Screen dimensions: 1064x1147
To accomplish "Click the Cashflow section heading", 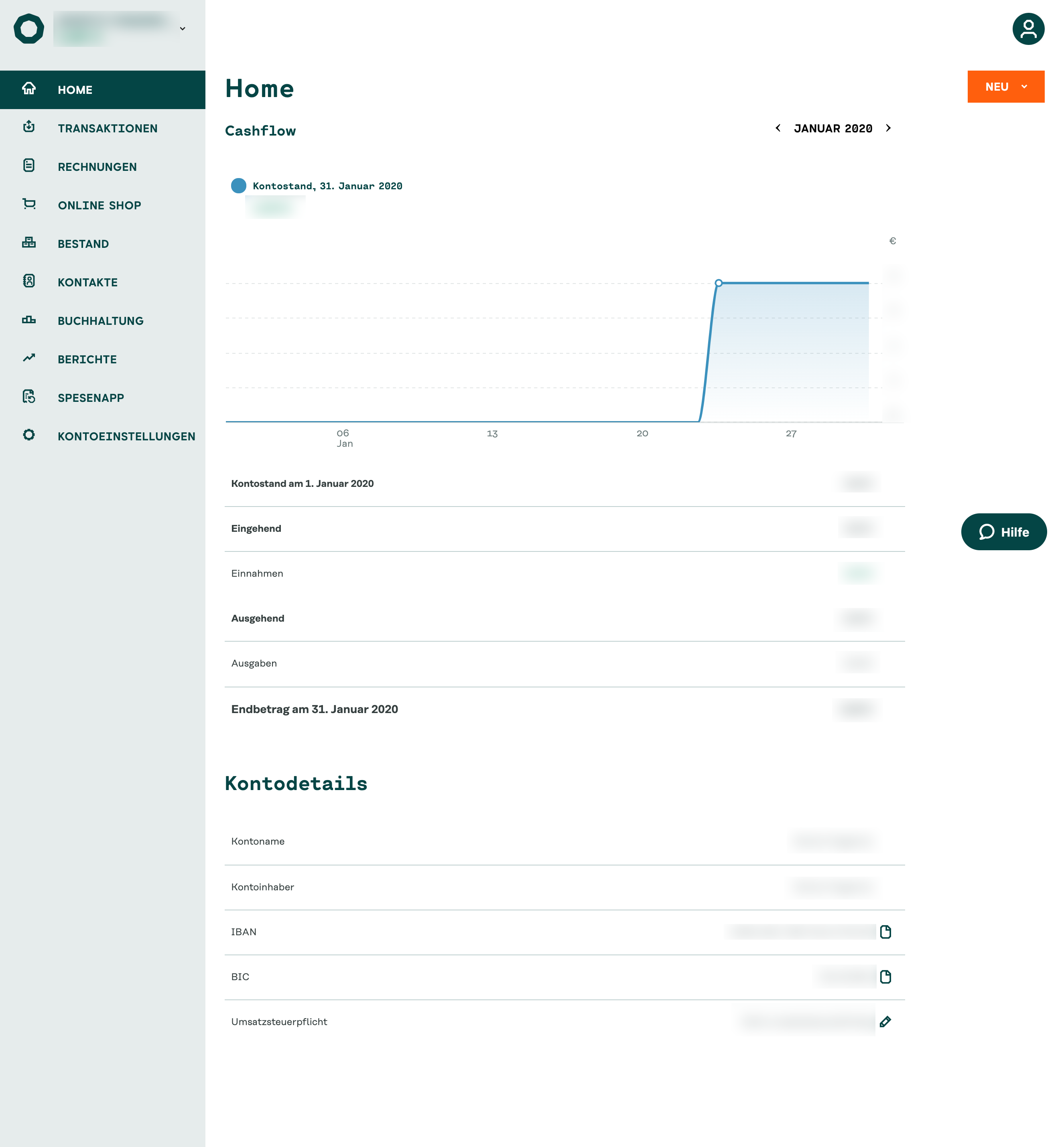I will coord(260,131).
